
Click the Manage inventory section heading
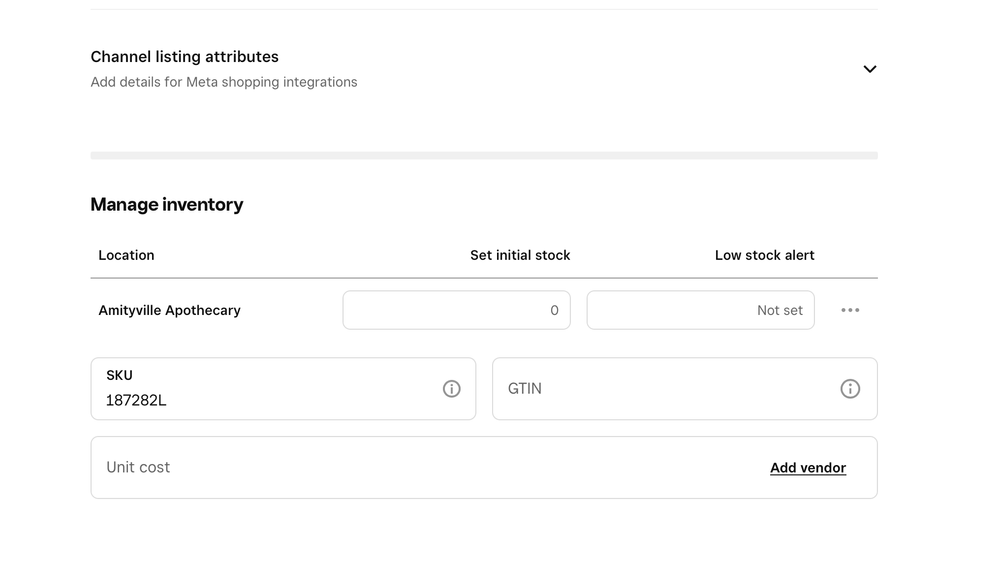[167, 205]
